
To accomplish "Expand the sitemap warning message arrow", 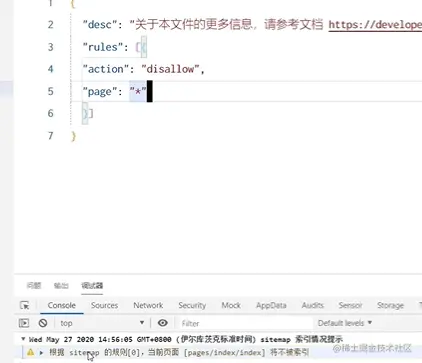I will (x=41, y=352).
